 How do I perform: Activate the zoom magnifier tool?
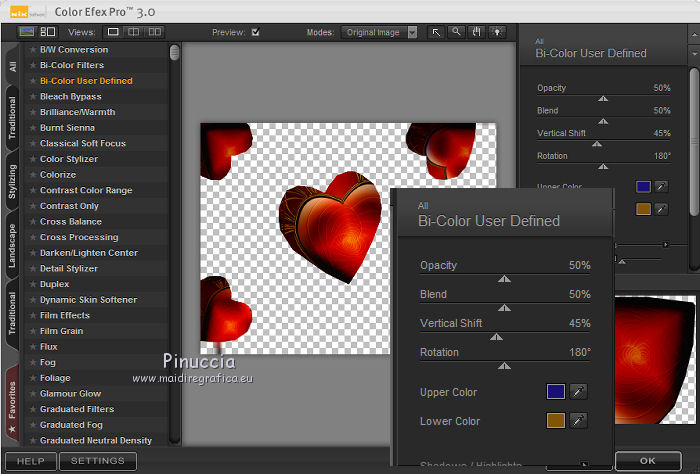tap(455, 32)
